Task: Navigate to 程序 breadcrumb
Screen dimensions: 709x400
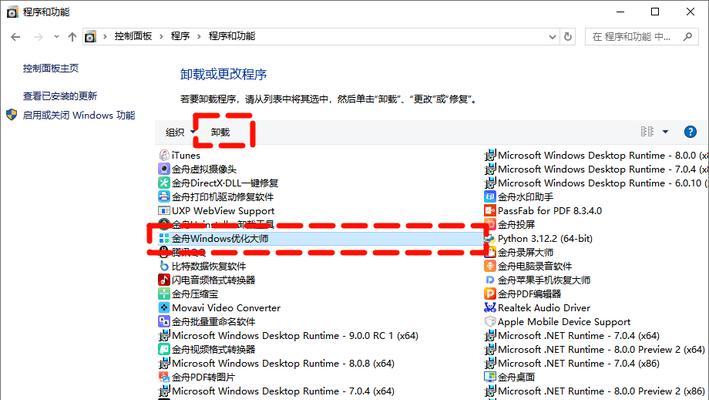Action: pyautogui.click(x=180, y=36)
